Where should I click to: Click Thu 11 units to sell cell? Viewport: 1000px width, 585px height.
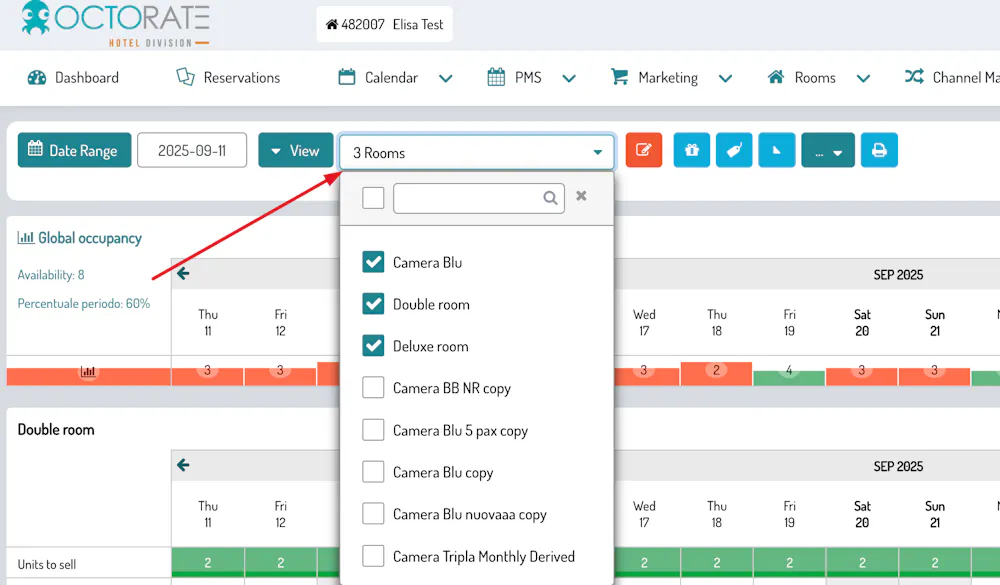[207, 563]
